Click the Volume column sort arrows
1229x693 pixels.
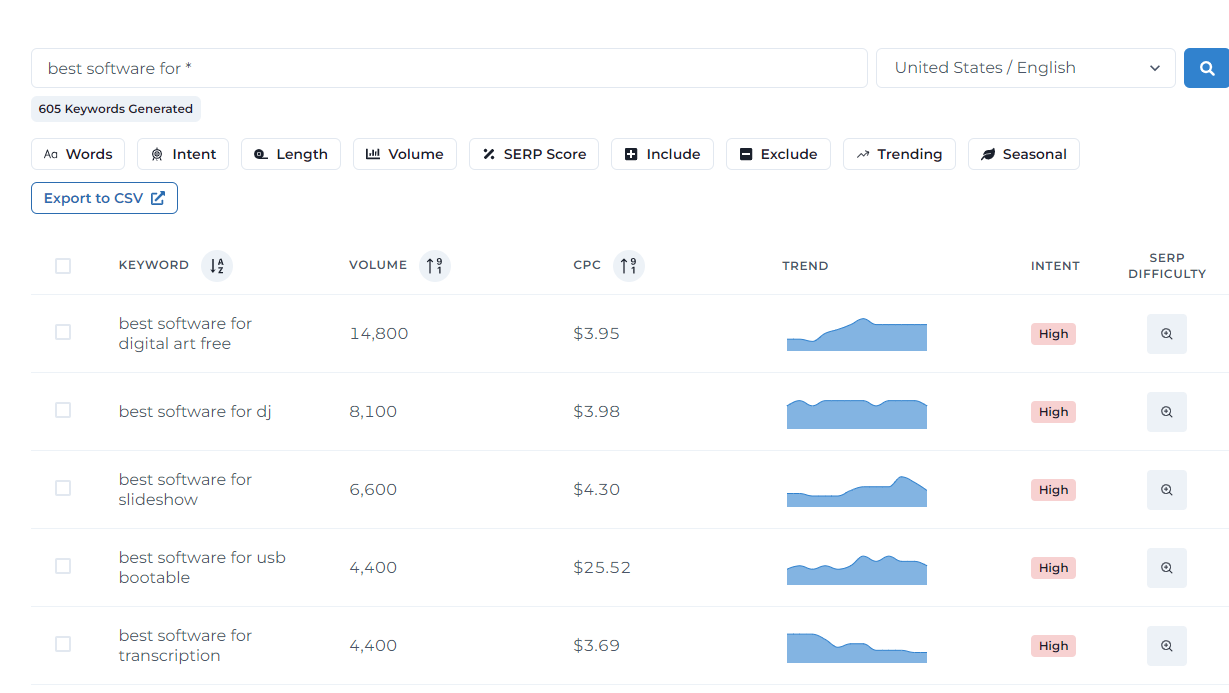435,265
